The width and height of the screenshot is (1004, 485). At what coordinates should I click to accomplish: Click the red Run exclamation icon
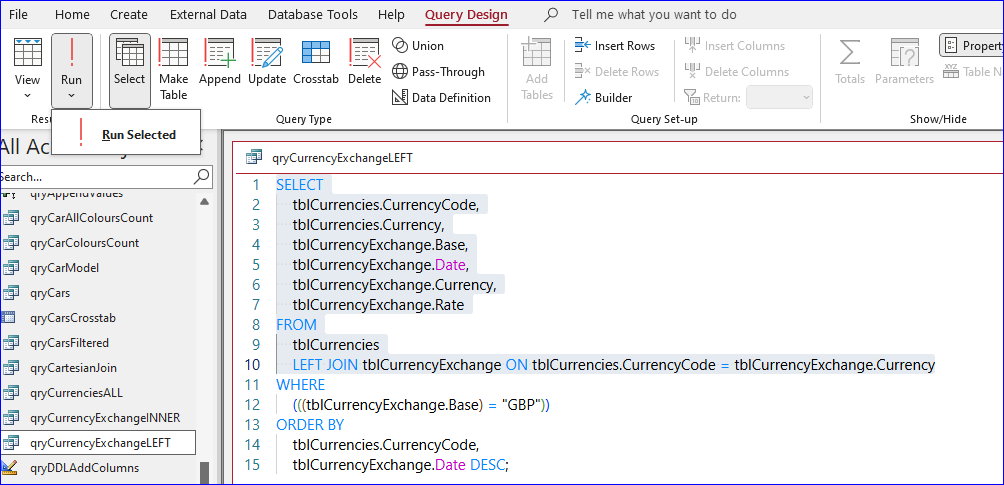(x=72, y=53)
